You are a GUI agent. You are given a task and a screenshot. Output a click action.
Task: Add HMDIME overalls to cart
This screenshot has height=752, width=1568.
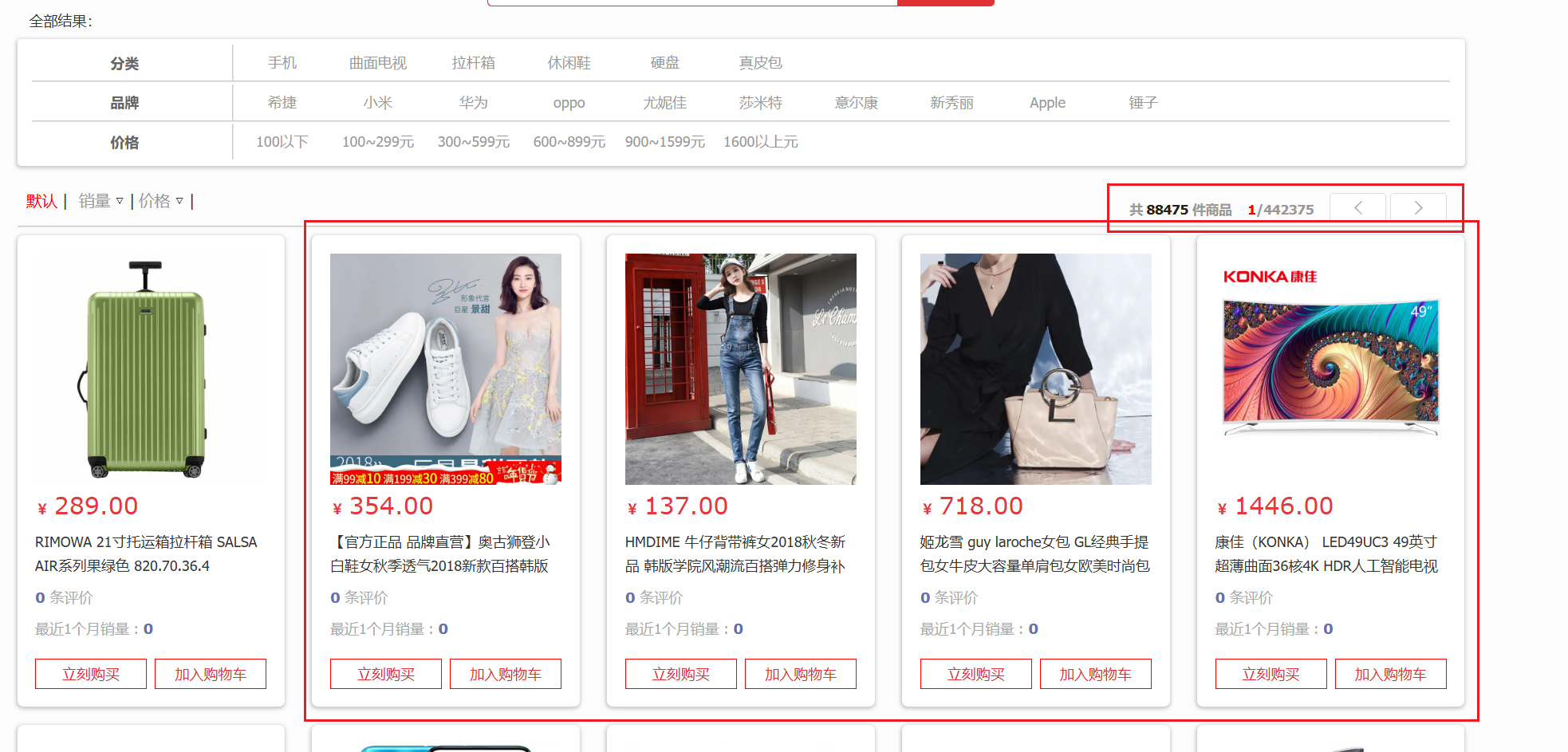pyautogui.click(x=801, y=674)
